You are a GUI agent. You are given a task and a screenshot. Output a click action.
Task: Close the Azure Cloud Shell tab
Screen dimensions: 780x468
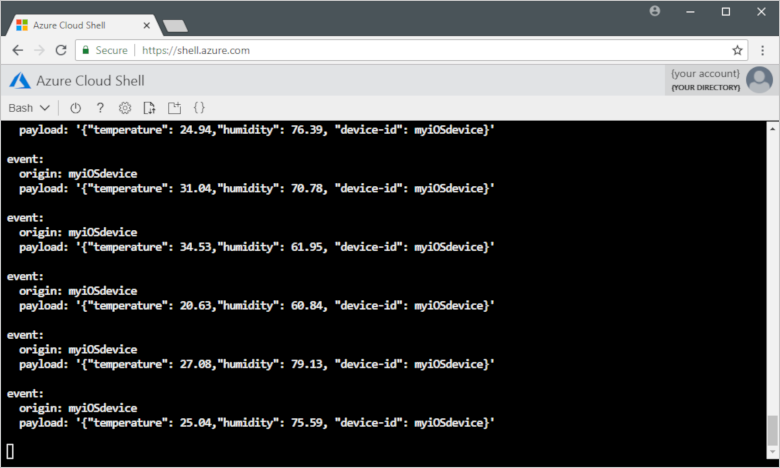coord(147,25)
